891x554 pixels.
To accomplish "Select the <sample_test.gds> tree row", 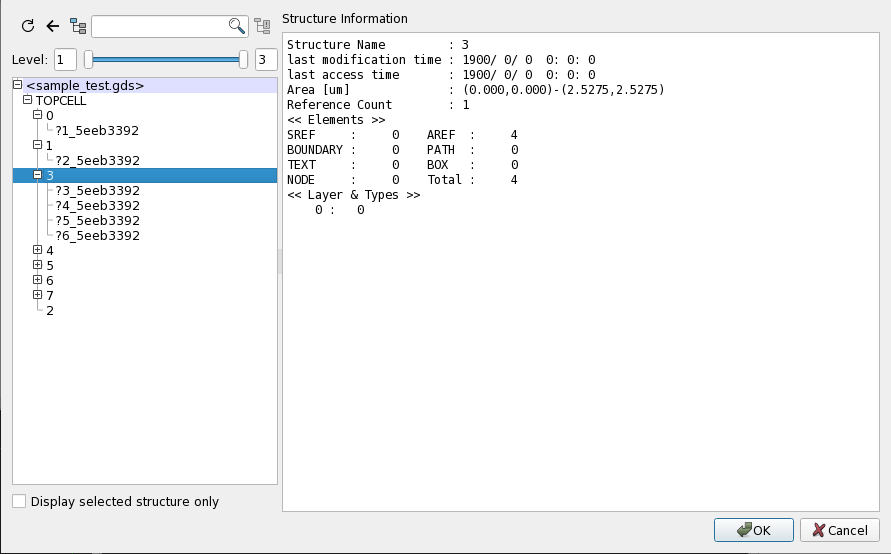I will coord(145,85).
